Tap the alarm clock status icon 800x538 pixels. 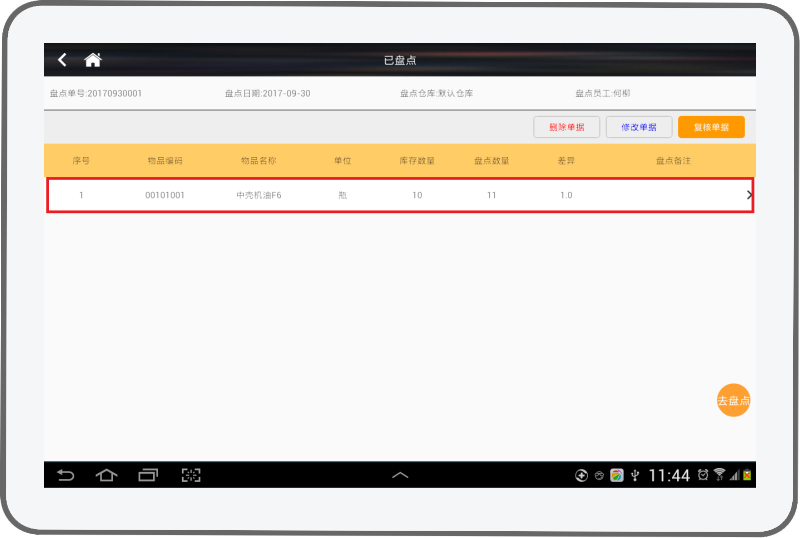703,475
